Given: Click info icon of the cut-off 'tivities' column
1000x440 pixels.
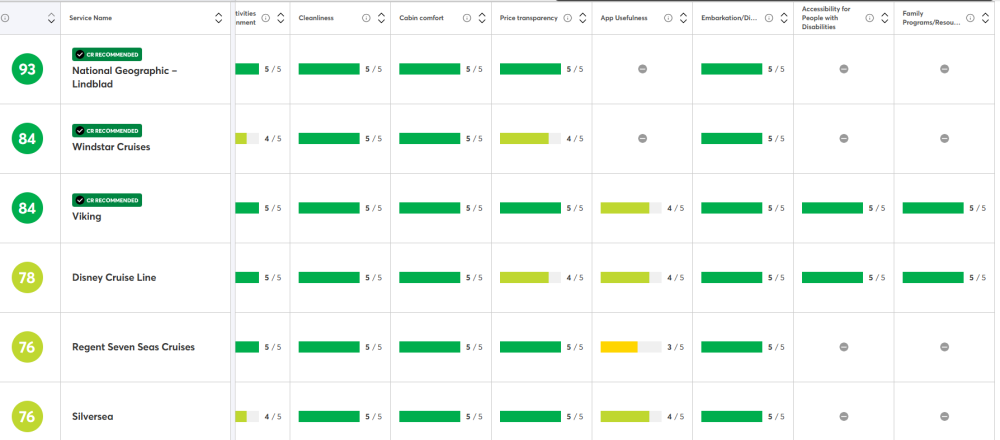Looking at the screenshot, I should tap(265, 18).
